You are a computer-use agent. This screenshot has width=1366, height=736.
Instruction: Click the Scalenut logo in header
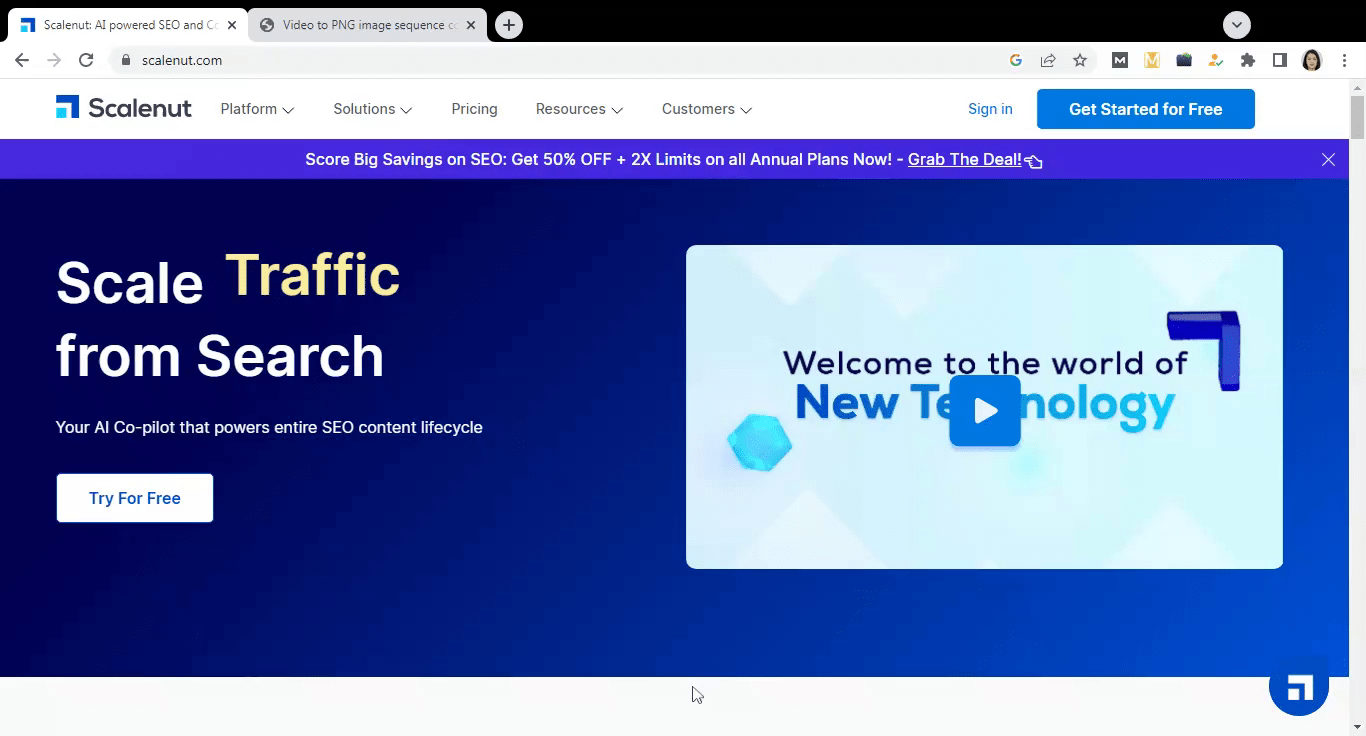(x=123, y=108)
